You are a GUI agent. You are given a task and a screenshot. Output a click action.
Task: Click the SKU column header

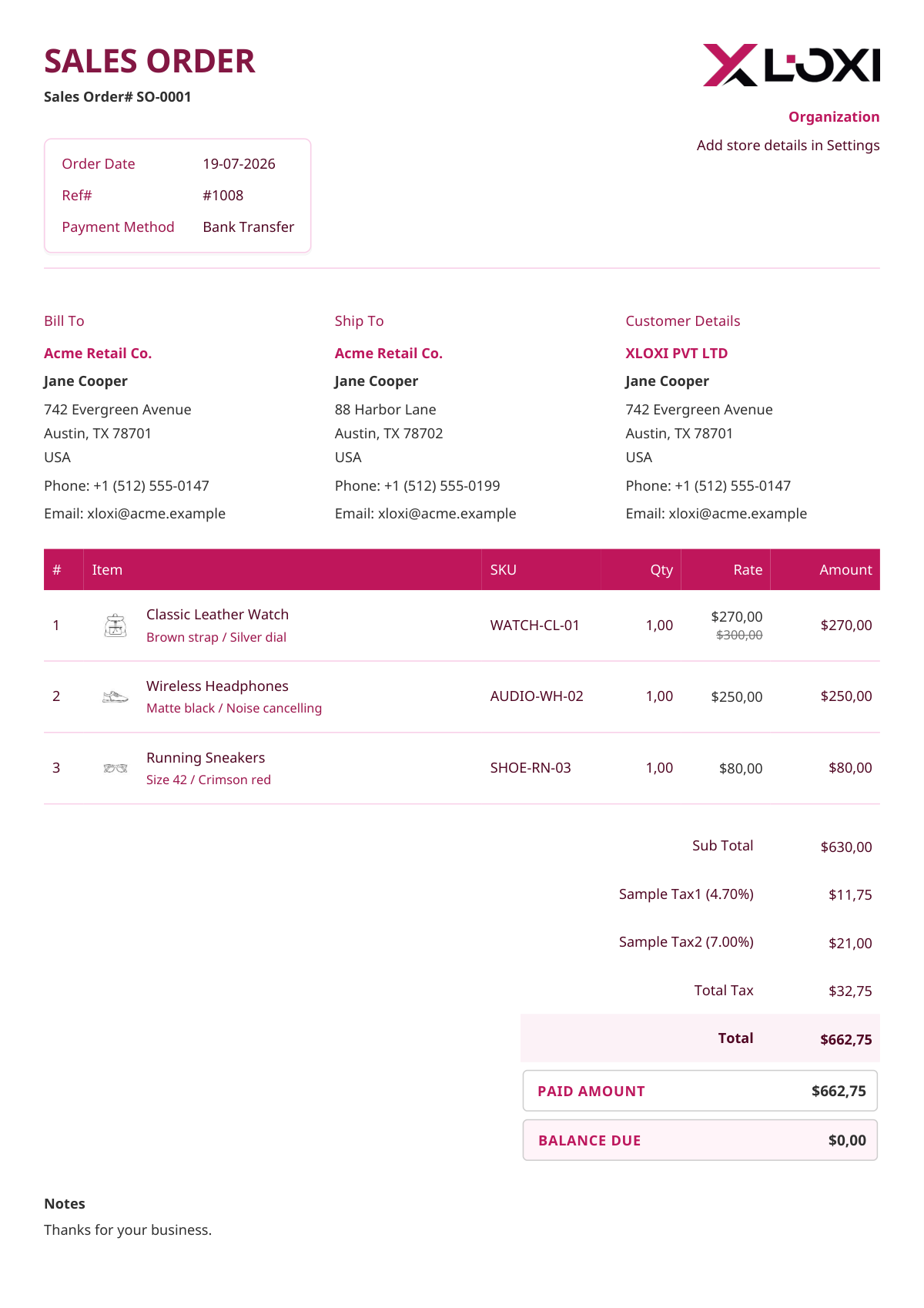coord(504,570)
